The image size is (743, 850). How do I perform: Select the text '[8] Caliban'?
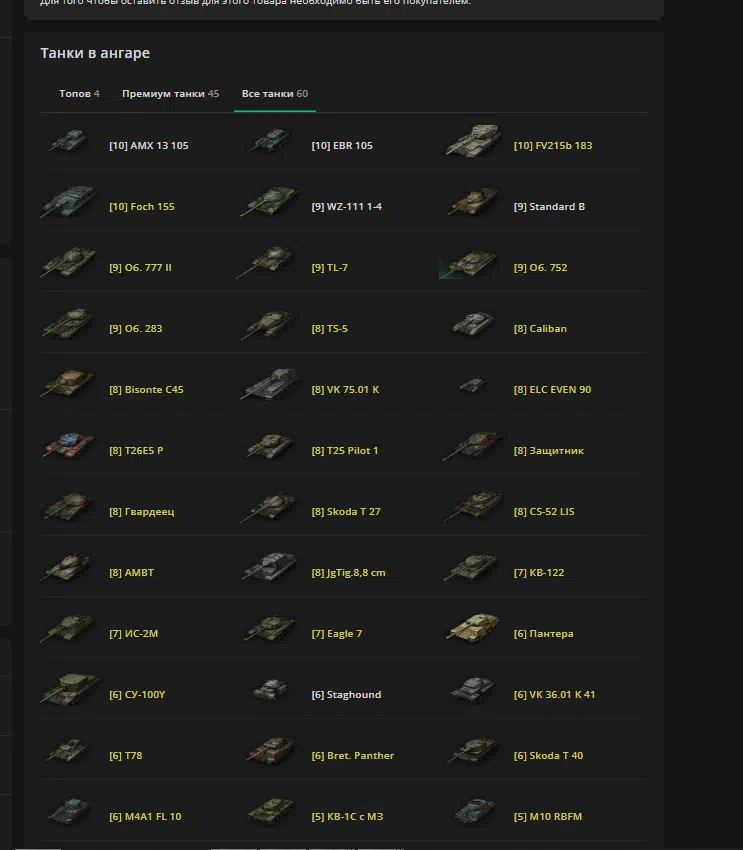click(540, 329)
